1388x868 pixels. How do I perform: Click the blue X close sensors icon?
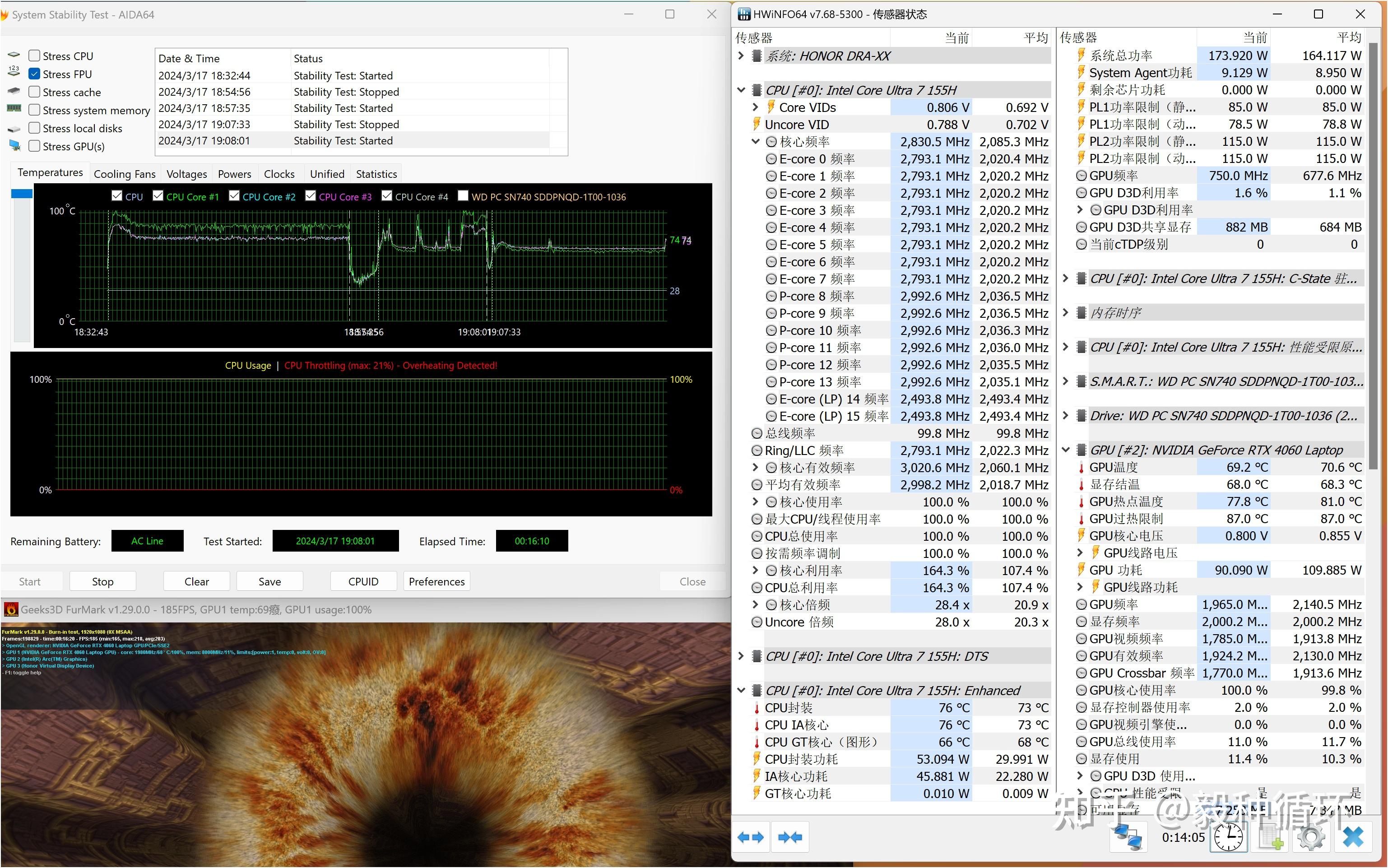[1353, 837]
